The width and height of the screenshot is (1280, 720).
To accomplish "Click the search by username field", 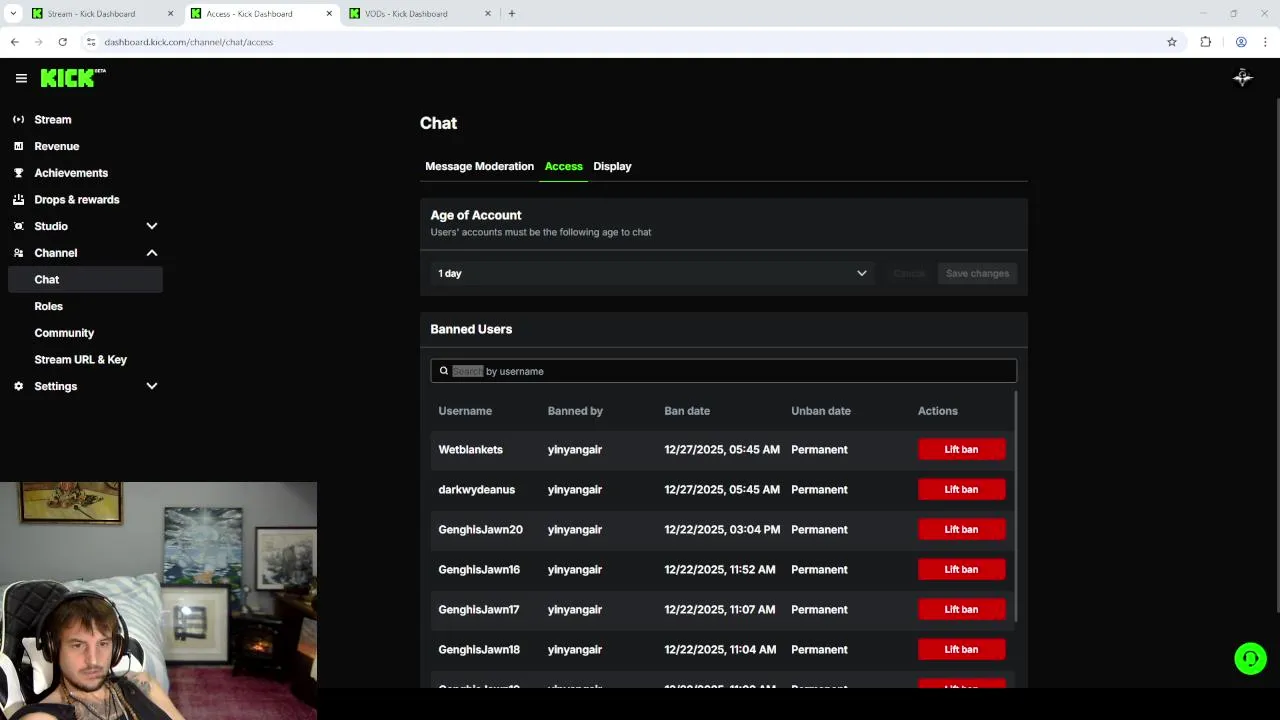I will [723, 371].
